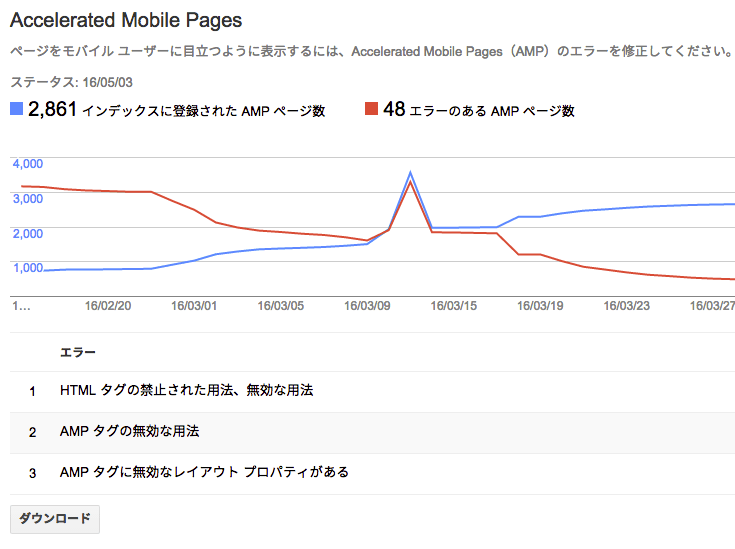The width and height of the screenshot is (735, 549).
Task: Click the x-axis date '16/03/09'
Action: pyautogui.click(x=367, y=306)
